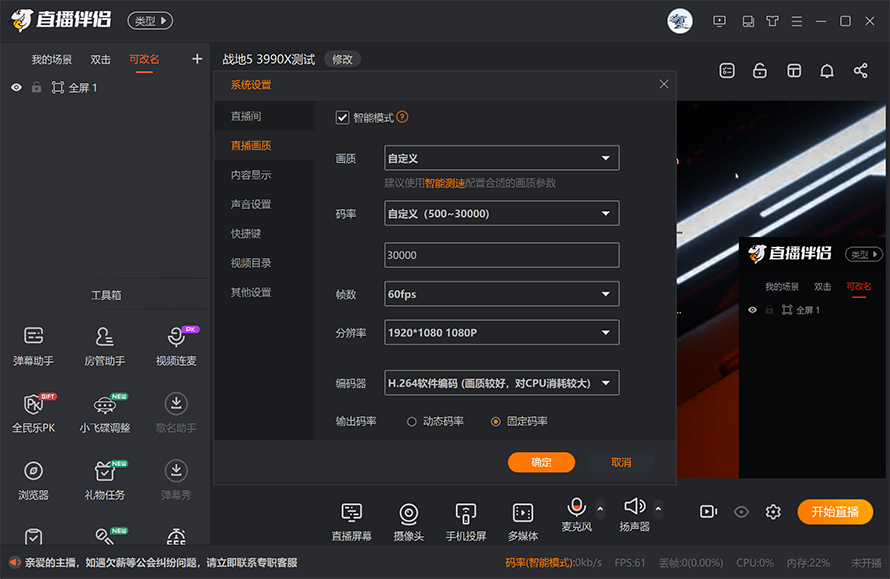Click 修改 beside stream title
Viewport: 890px width, 579px height.
tap(342, 59)
